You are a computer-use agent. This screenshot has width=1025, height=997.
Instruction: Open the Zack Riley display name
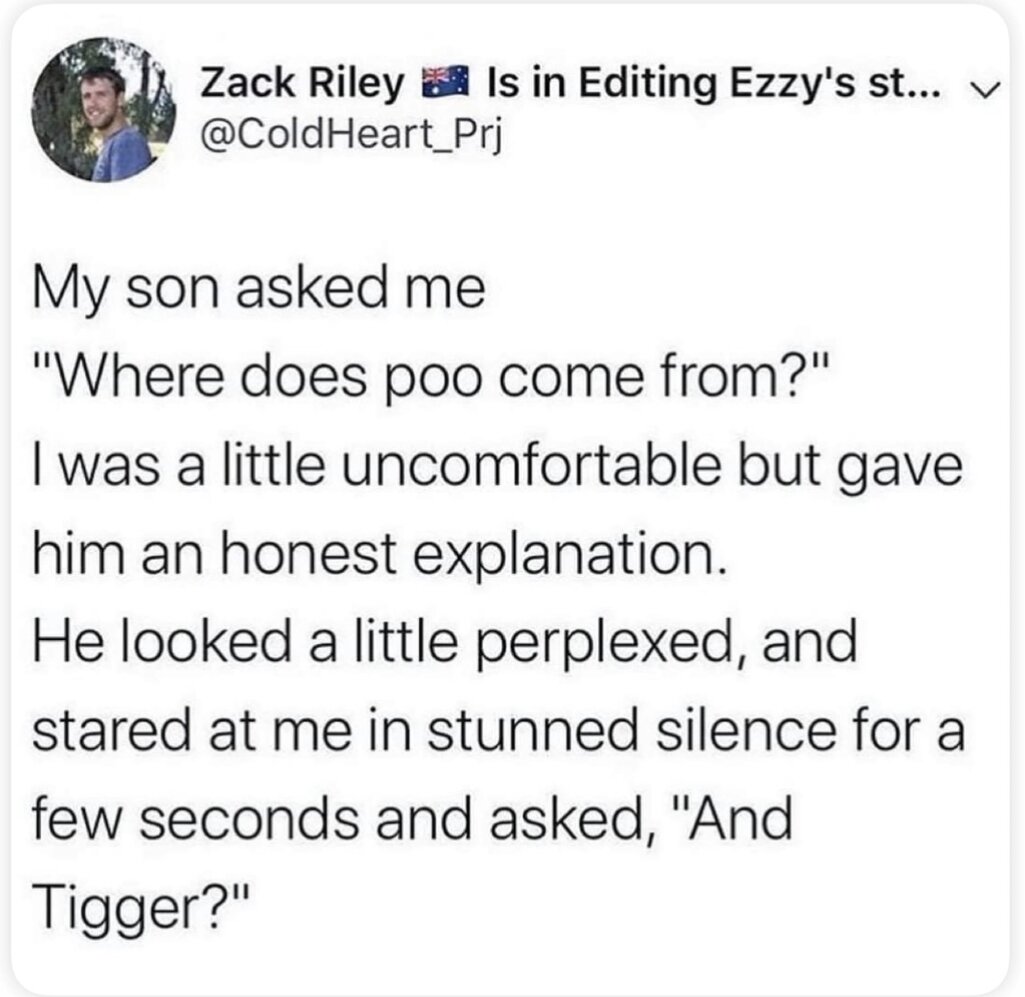pyautogui.click(x=302, y=86)
